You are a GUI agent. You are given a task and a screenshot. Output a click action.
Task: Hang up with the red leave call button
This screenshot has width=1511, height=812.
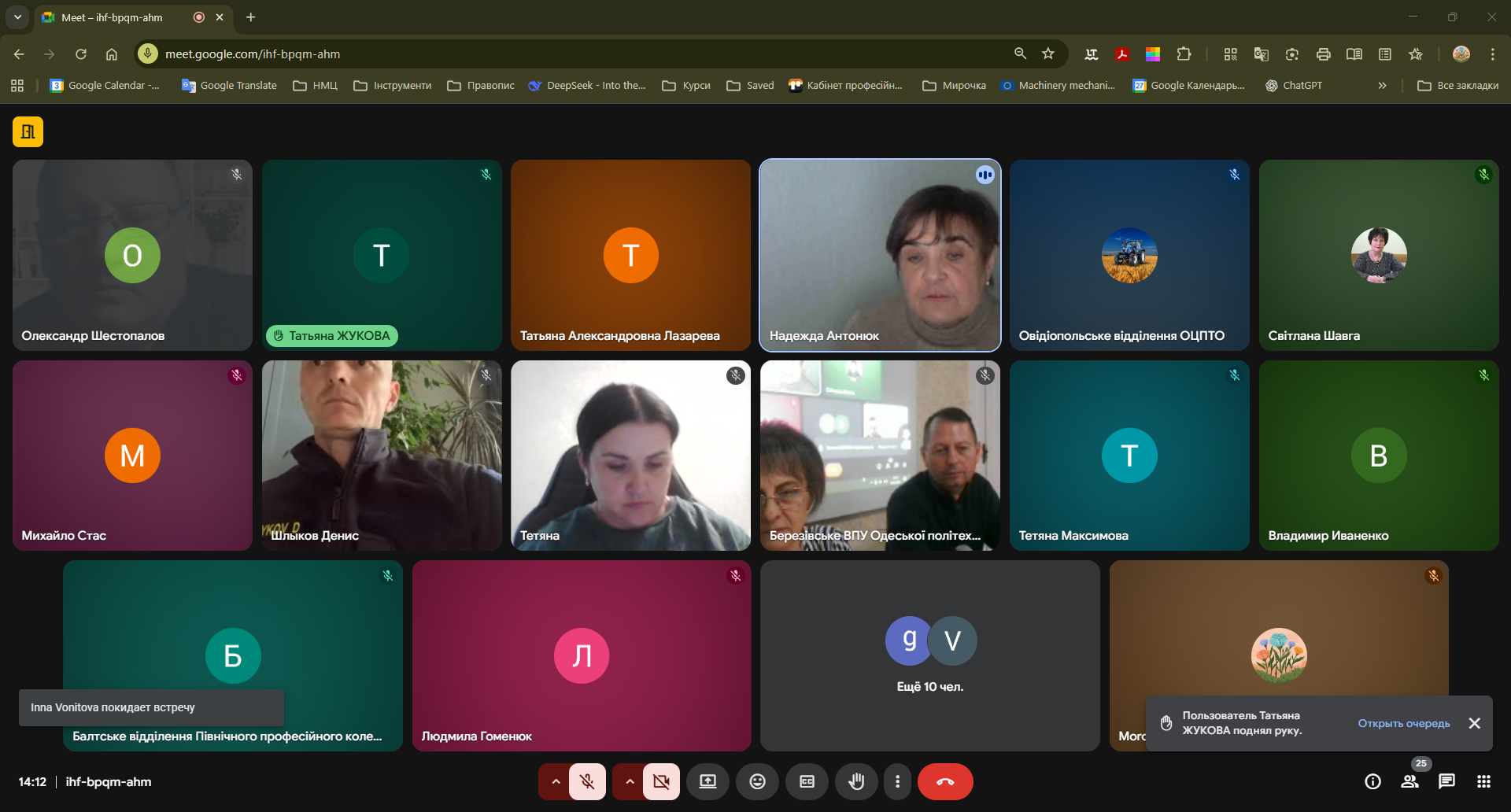click(x=945, y=781)
